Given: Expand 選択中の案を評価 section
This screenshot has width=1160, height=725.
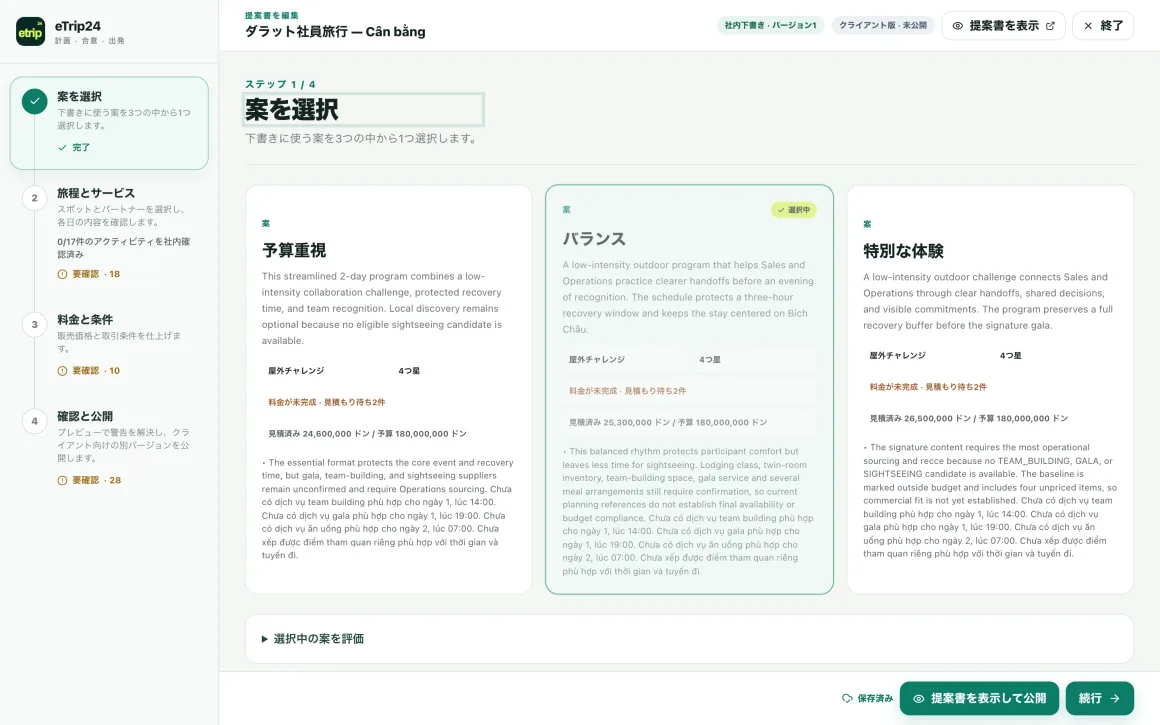Looking at the screenshot, I should (x=689, y=638).
